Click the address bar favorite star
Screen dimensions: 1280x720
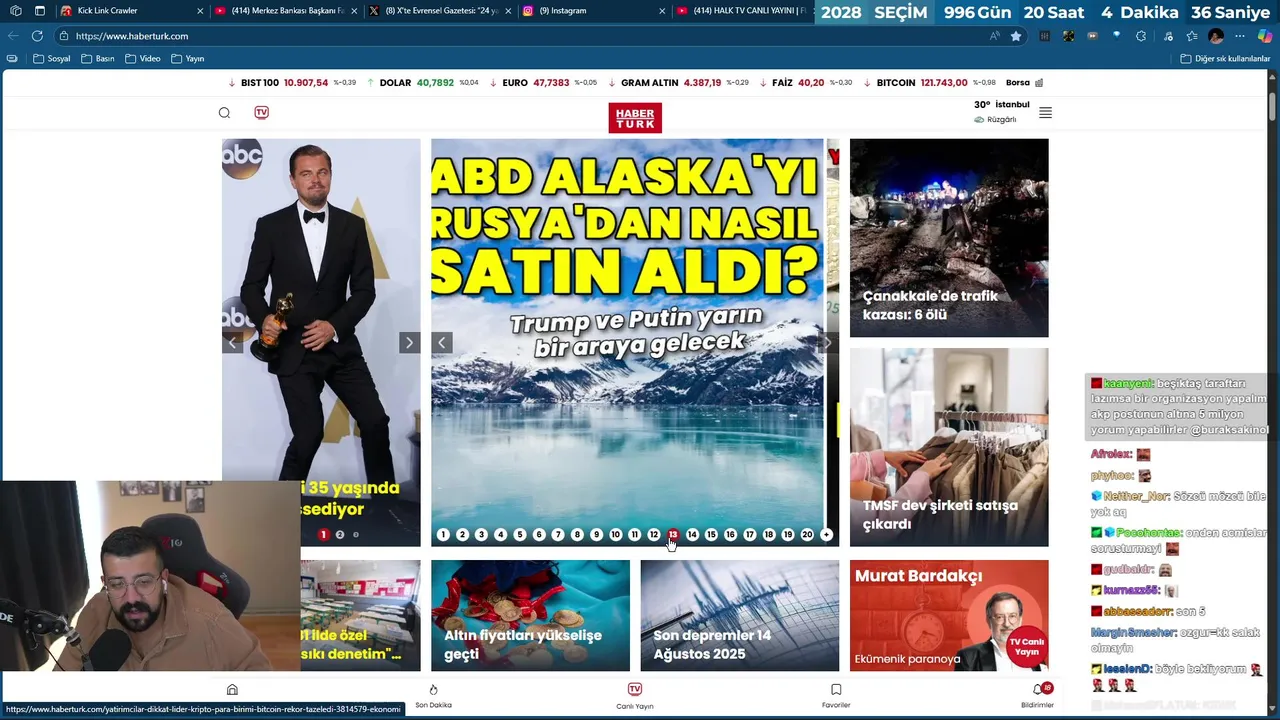click(1016, 36)
